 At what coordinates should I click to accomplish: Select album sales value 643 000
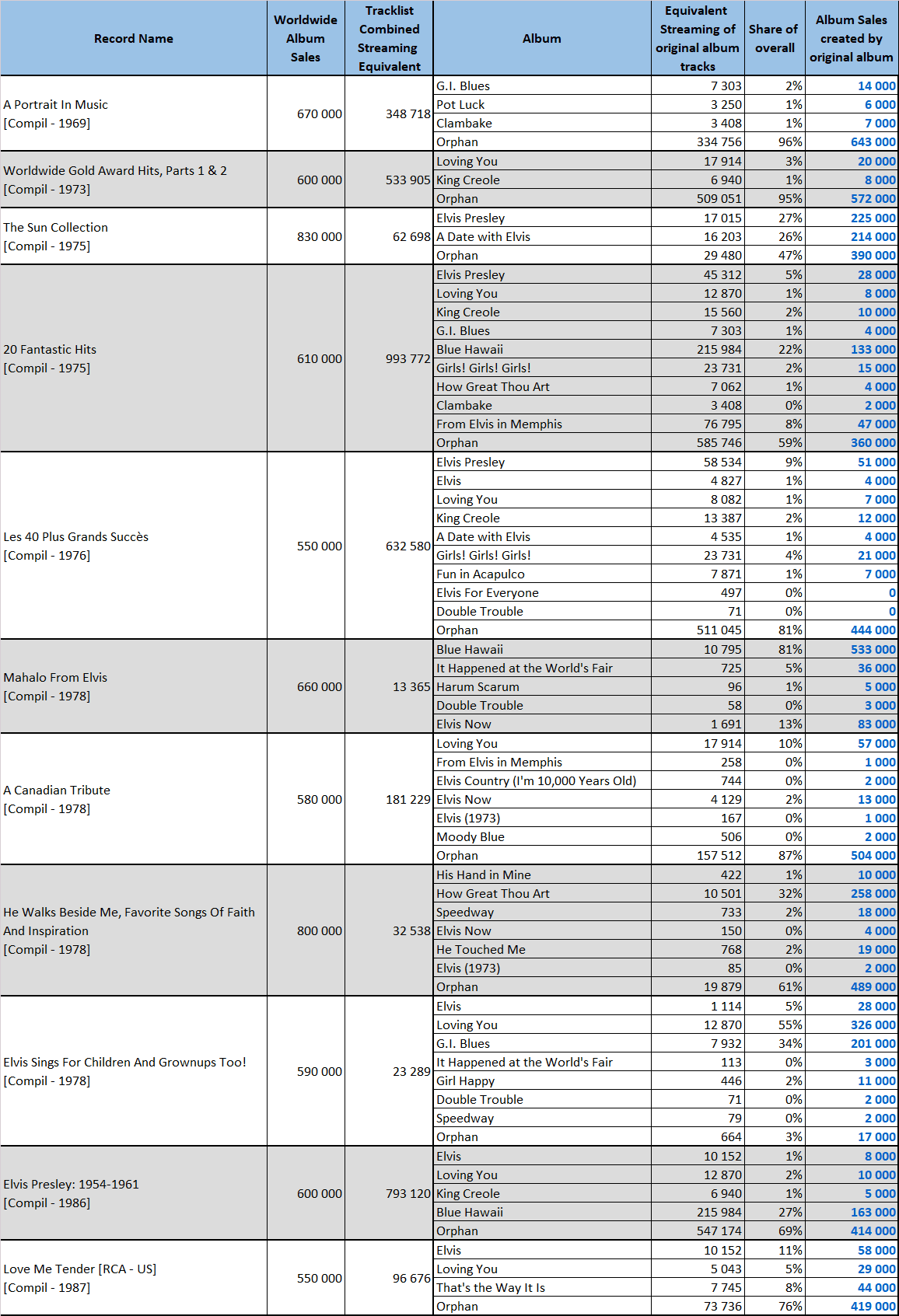[x=852, y=141]
